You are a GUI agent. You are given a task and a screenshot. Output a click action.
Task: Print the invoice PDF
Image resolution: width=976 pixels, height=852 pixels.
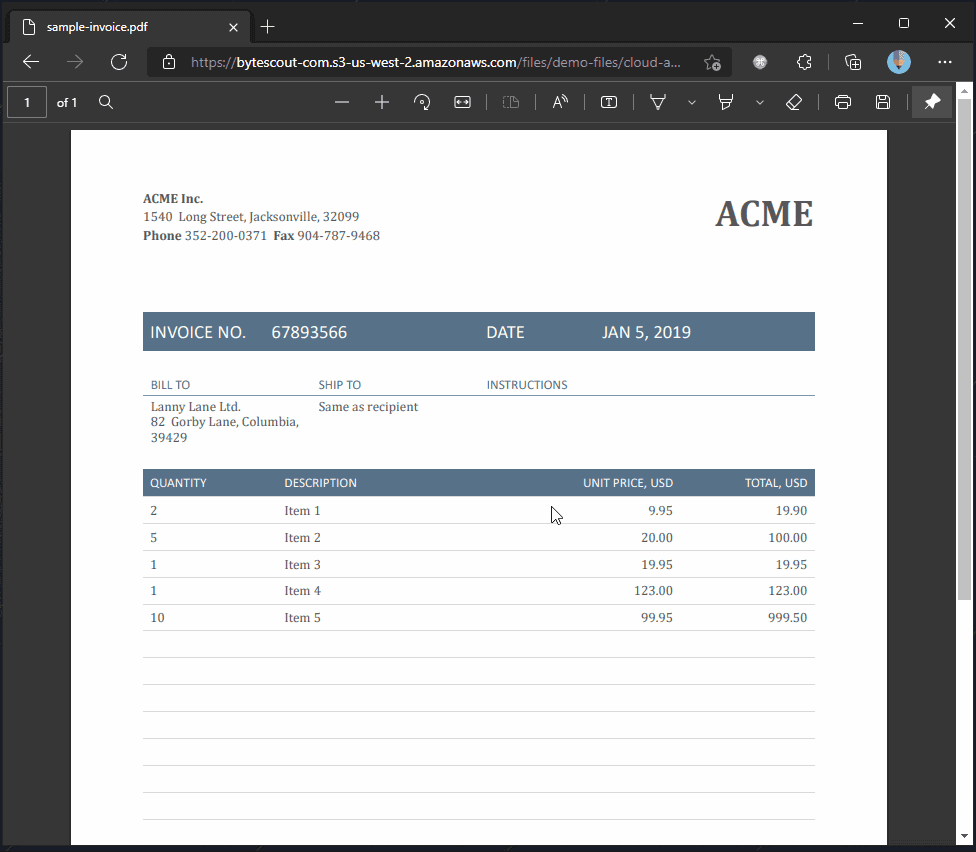coord(843,102)
